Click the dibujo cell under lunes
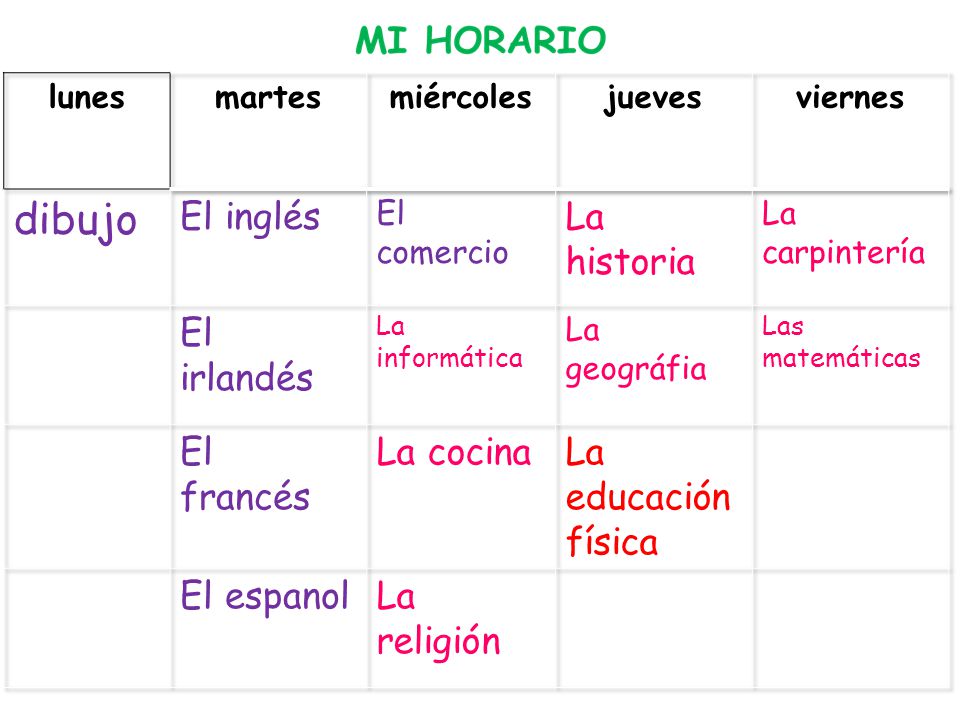960x720 pixels. pos(89,249)
